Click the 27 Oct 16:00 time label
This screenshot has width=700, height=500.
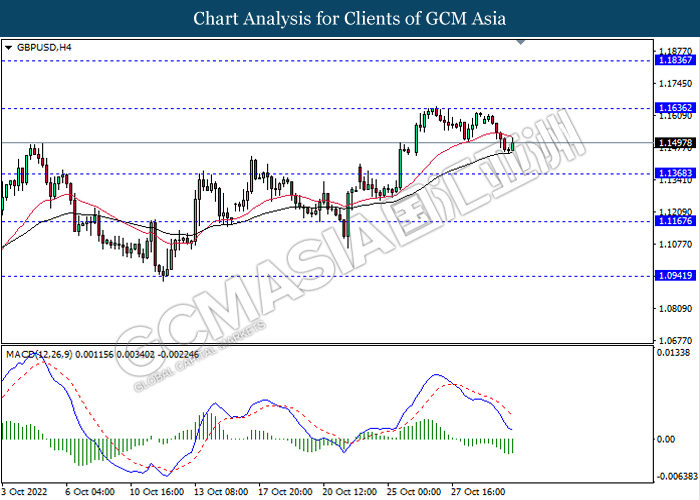click(x=479, y=492)
